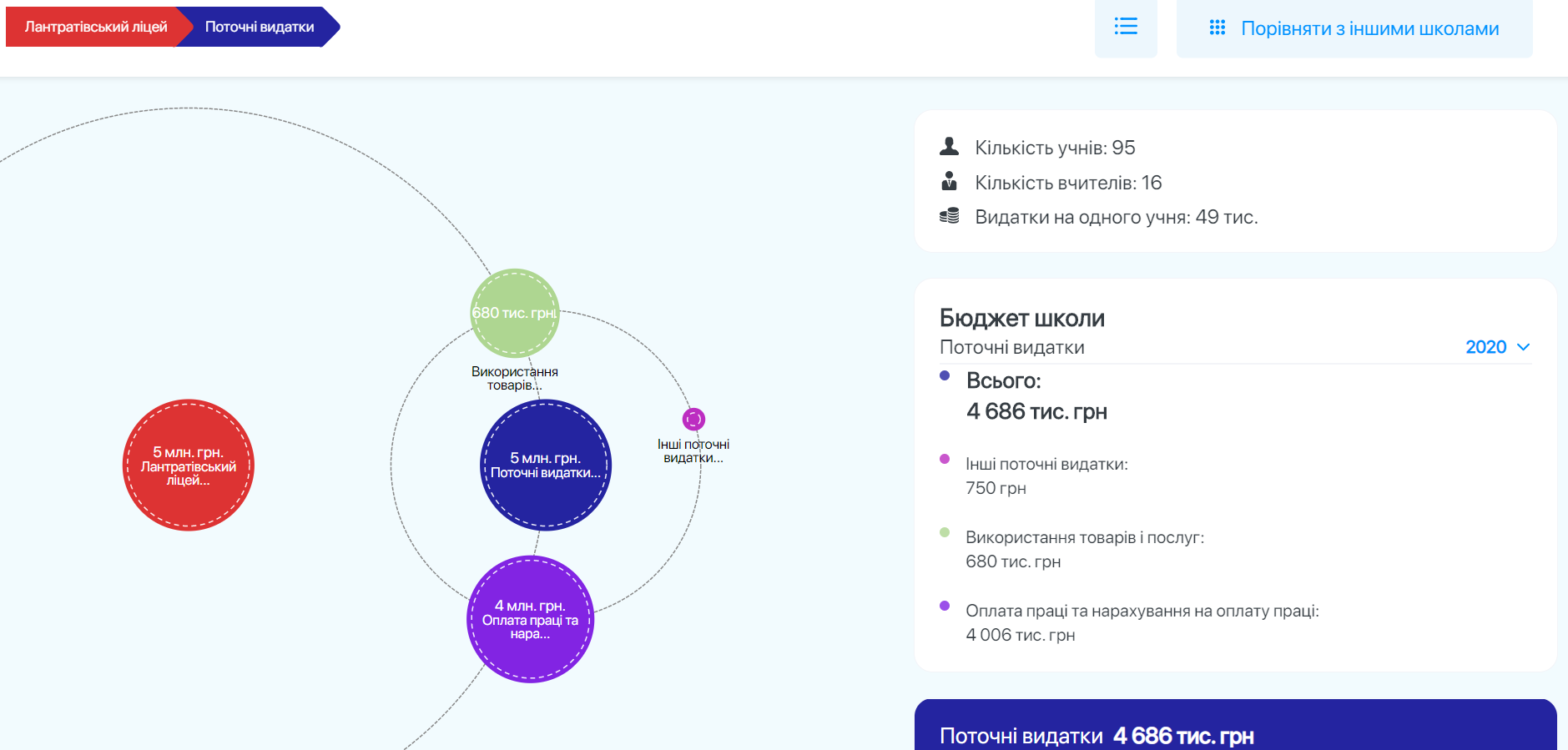Click Видатки на одного учня: 49 тис.
This screenshot has width=1568, height=750.
pyautogui.click(x=1117, y=217)
